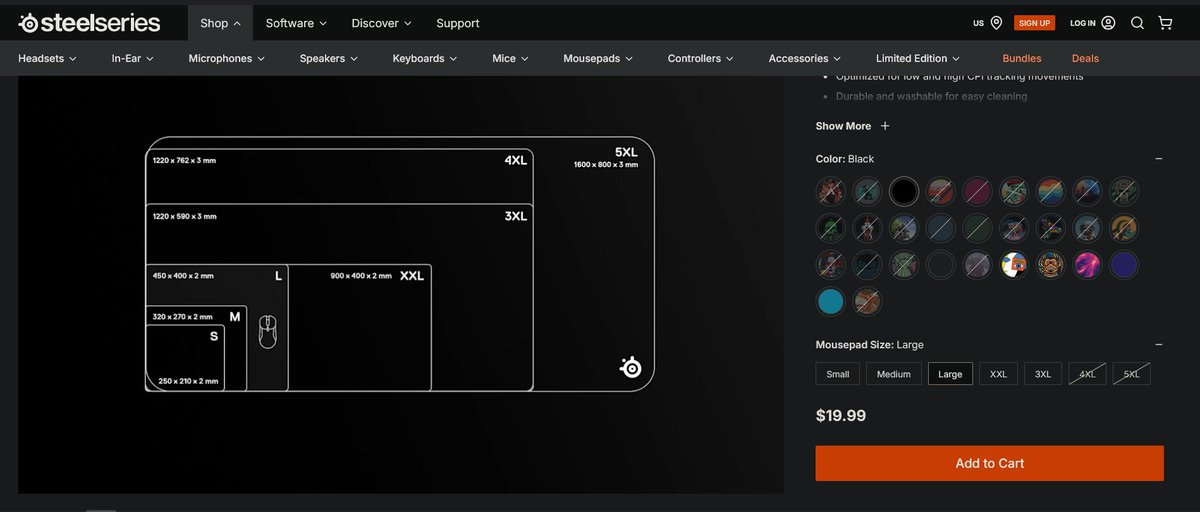The width and height of the screenshot is (1200, 512).
Task: Choose the orange monkey face art swatch
Action: click(1051, 264)
